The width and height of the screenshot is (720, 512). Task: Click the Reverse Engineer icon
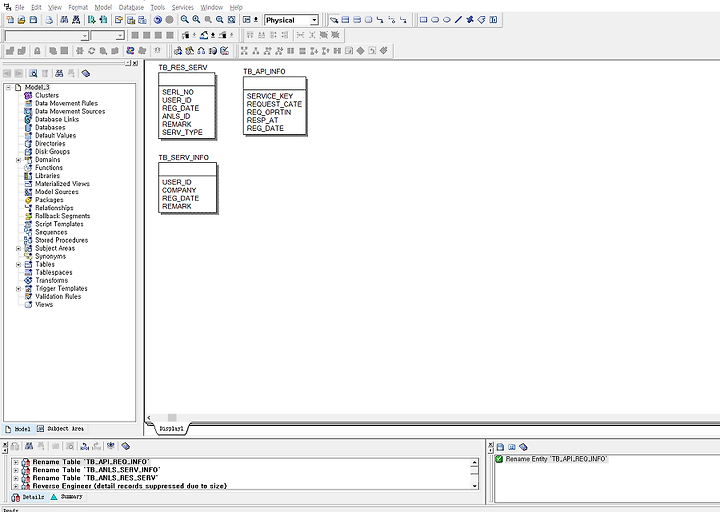(x=103, y=20)
